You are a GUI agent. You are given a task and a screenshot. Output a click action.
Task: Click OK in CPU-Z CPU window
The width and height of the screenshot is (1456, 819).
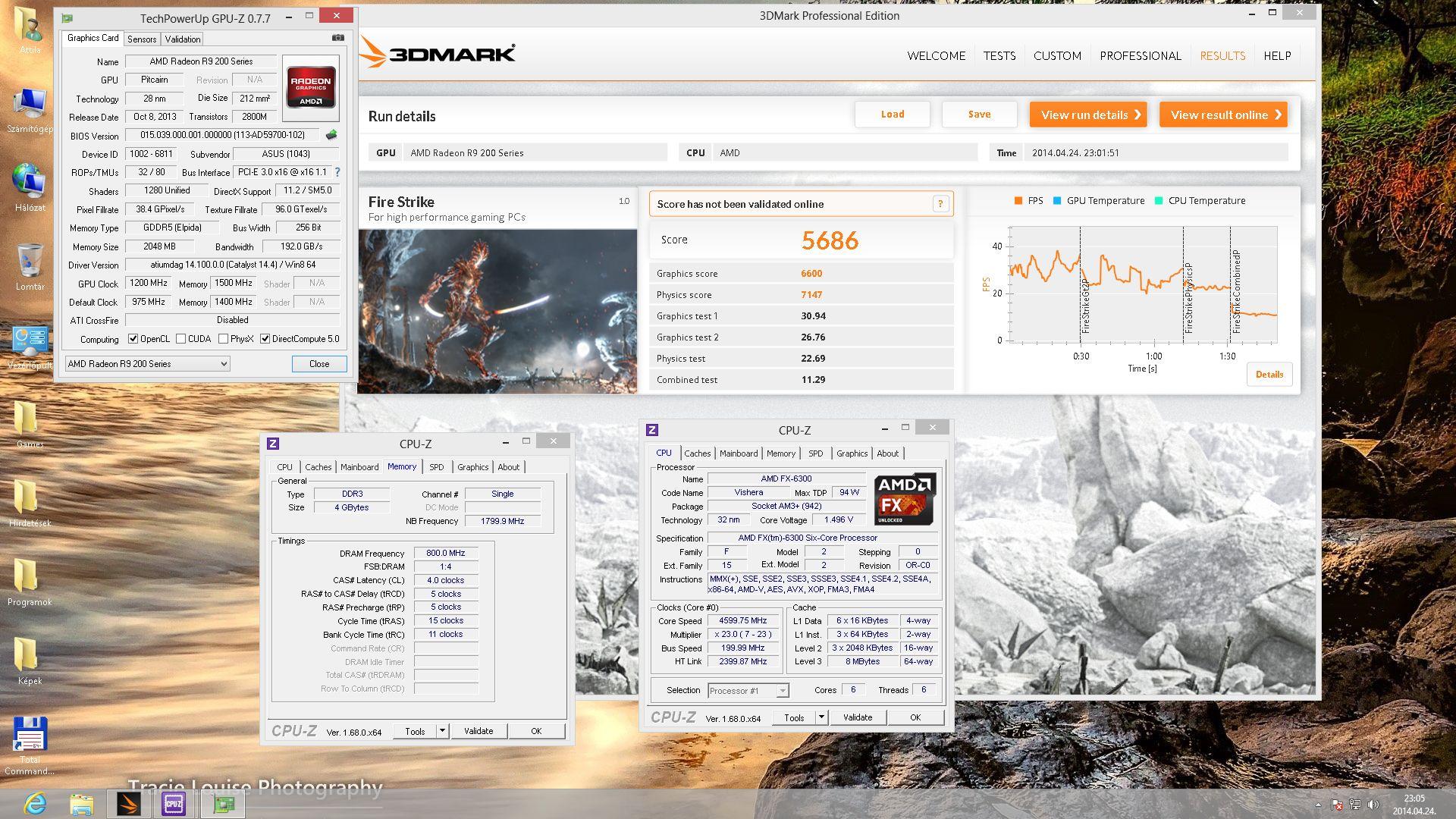[x=915, y=717]
